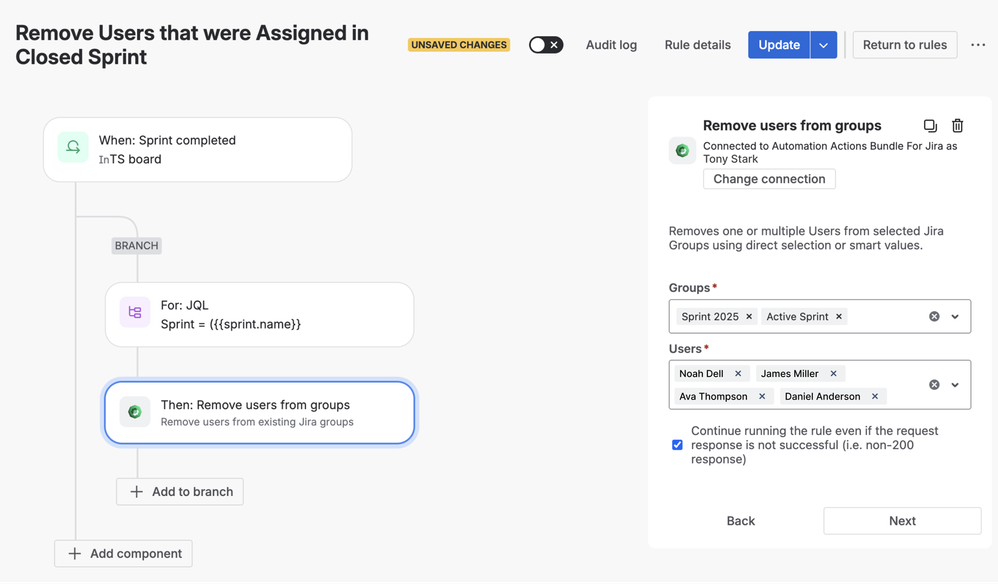The height and width of the screenshot is (584, 998).
Task: Click Return to rules
Action: point(904,45)
